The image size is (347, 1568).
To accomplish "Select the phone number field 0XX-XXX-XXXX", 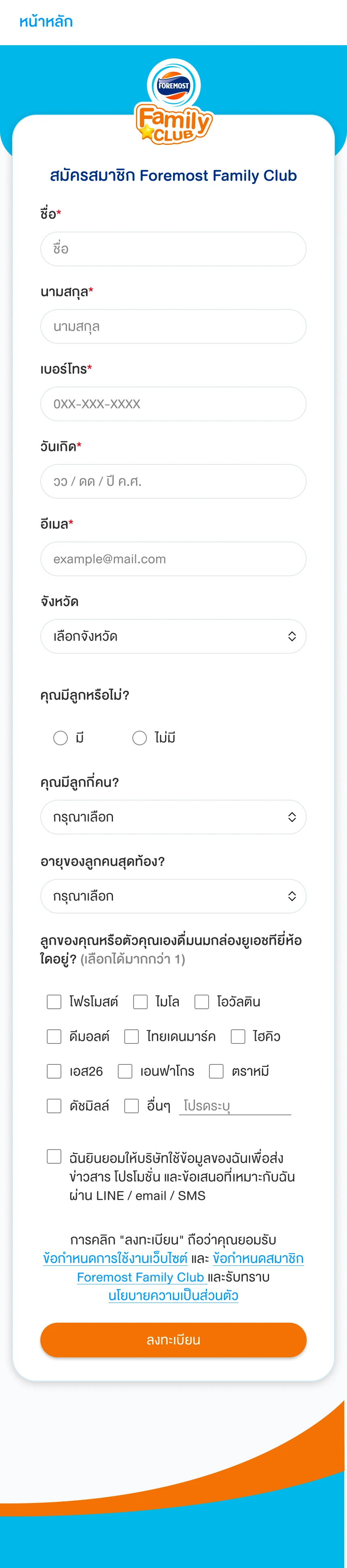I will 173,403.
